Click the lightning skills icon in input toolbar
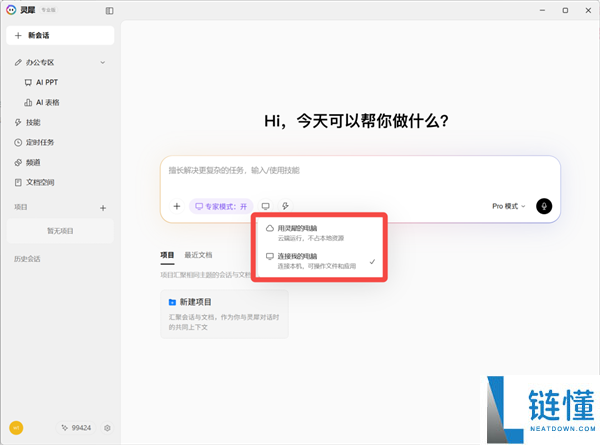The height and width of the screenshot is (445, 600). click(x=285, y=206)
